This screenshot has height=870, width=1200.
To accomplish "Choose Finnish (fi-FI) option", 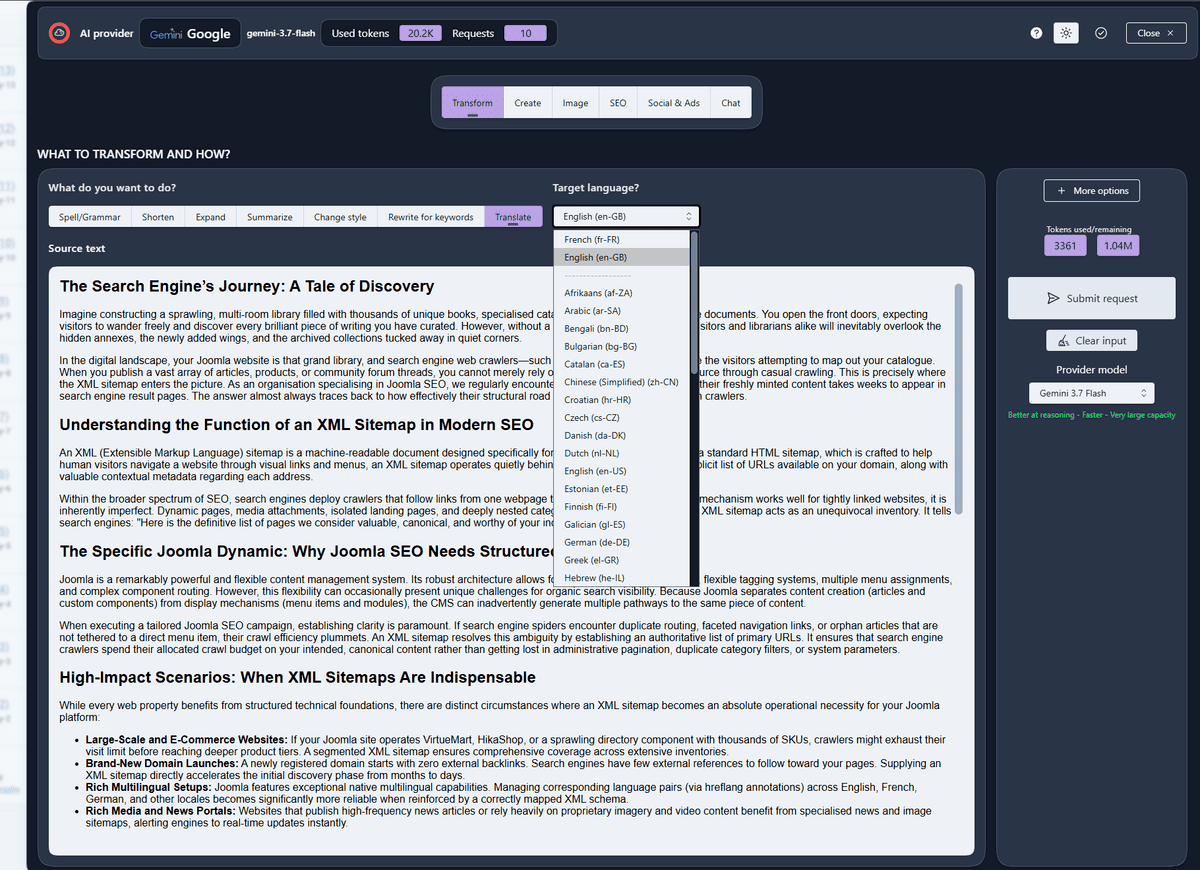I will (x=621, y=507).
